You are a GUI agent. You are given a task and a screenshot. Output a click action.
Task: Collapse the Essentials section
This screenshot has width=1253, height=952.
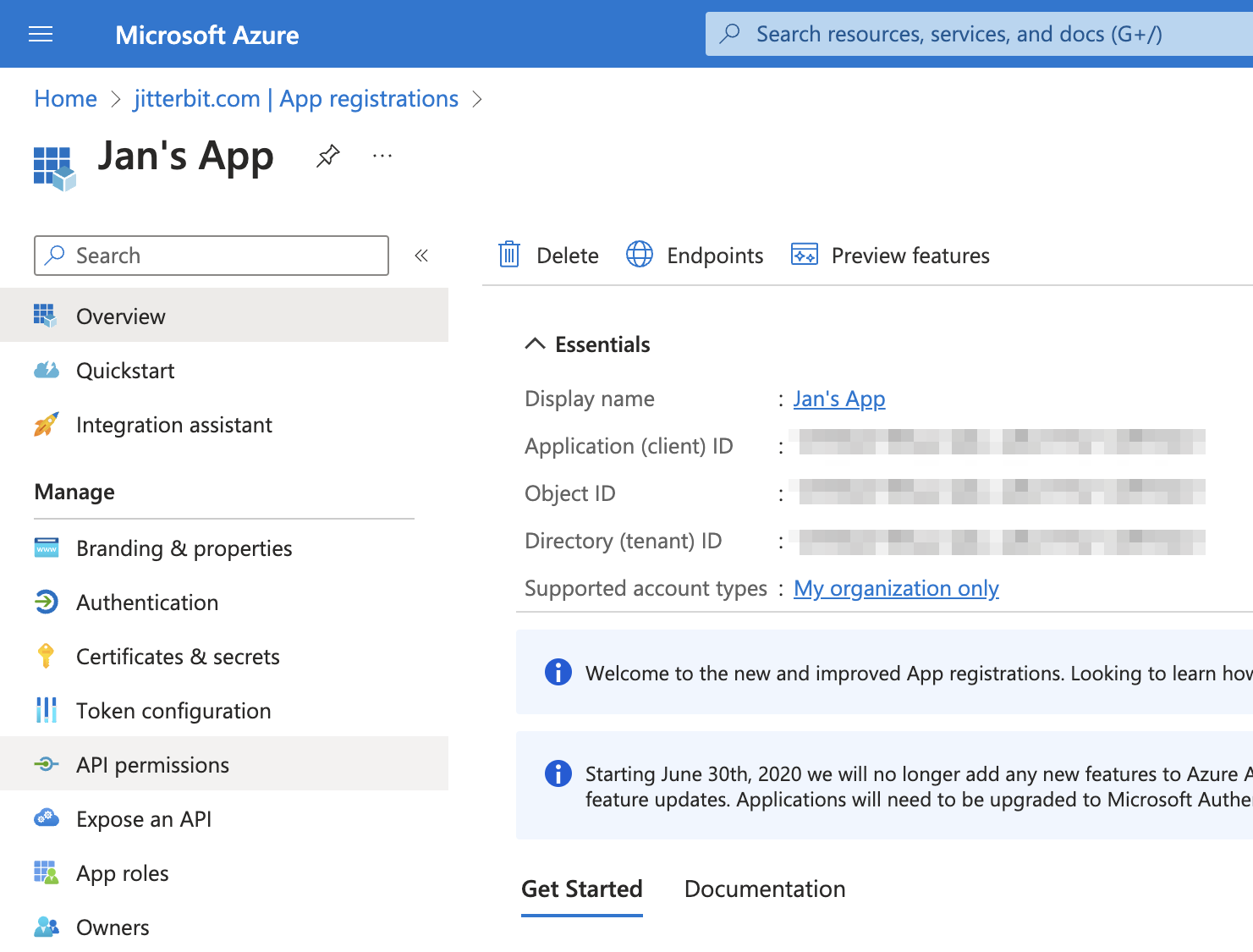coord(535,344)
